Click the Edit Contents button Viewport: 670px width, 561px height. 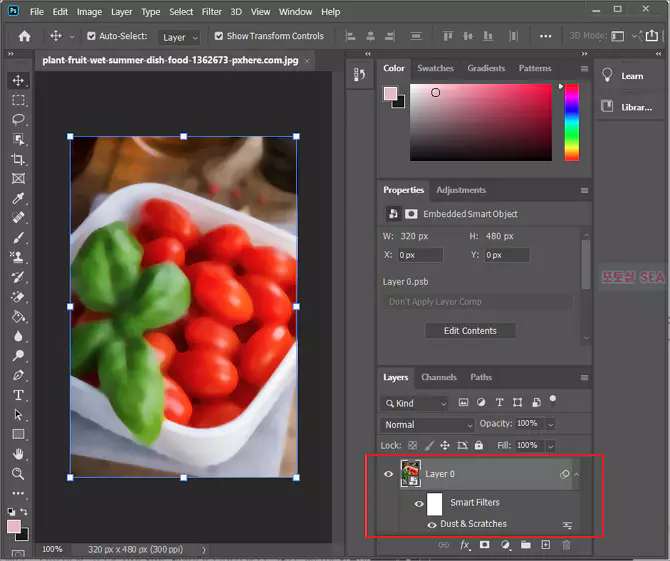(470, 331)
